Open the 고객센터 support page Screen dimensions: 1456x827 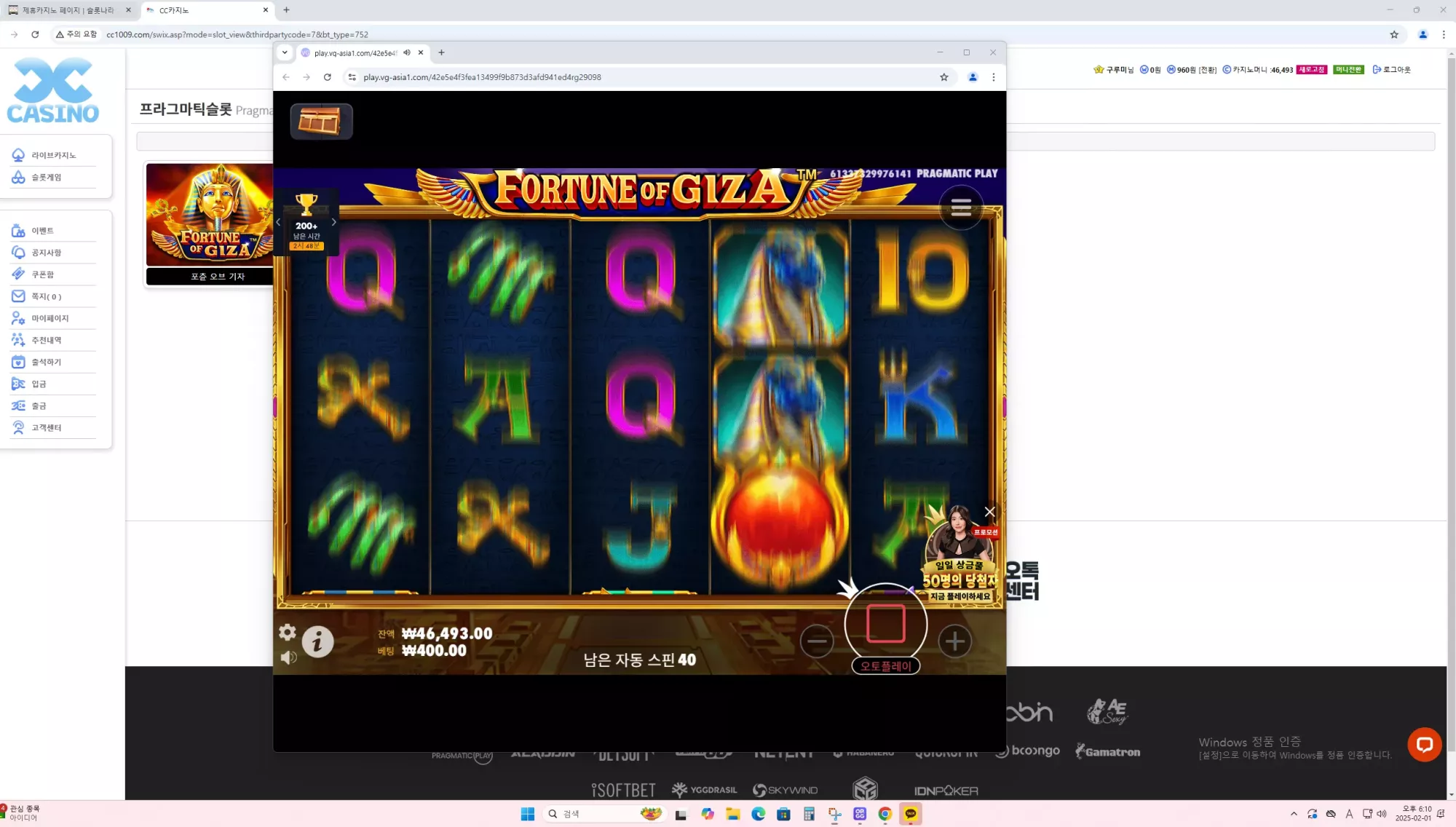pos(53,427)
